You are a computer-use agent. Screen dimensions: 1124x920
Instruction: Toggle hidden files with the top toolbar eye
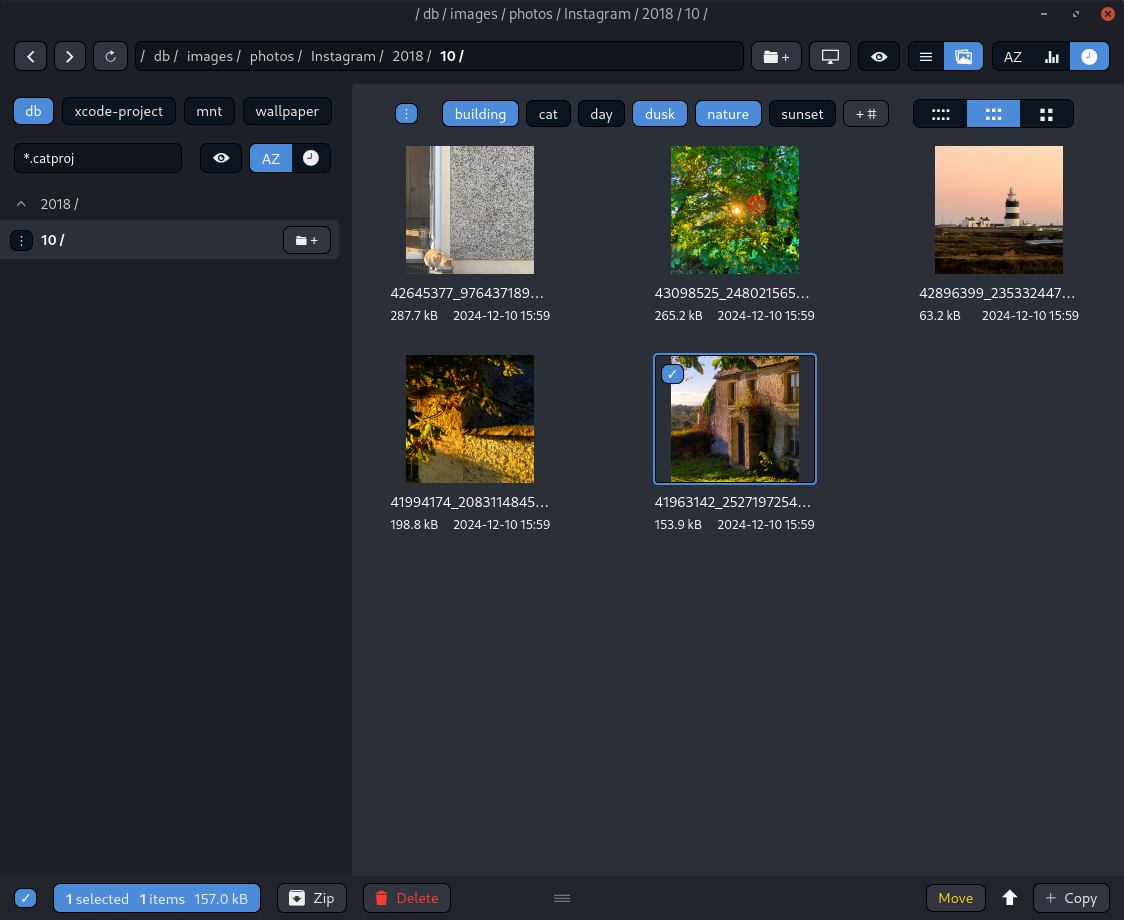point(879,57)
